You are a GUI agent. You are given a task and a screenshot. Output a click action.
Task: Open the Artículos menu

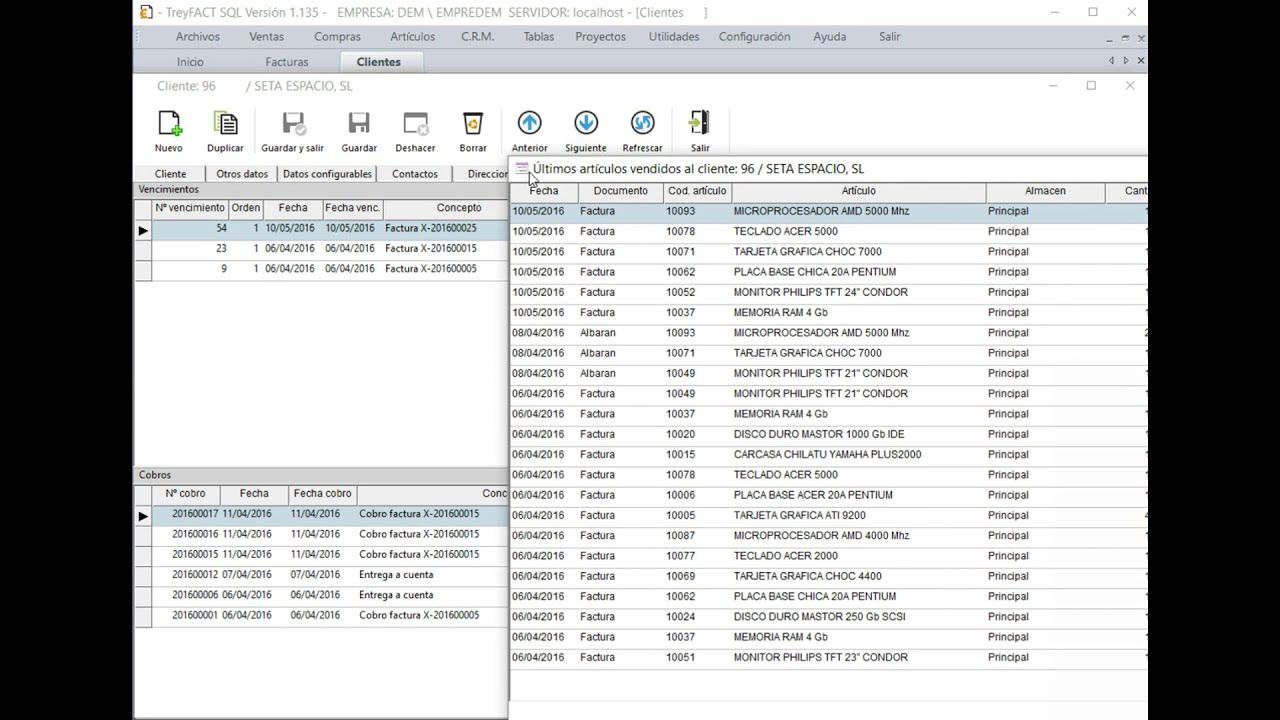point(413,37)
